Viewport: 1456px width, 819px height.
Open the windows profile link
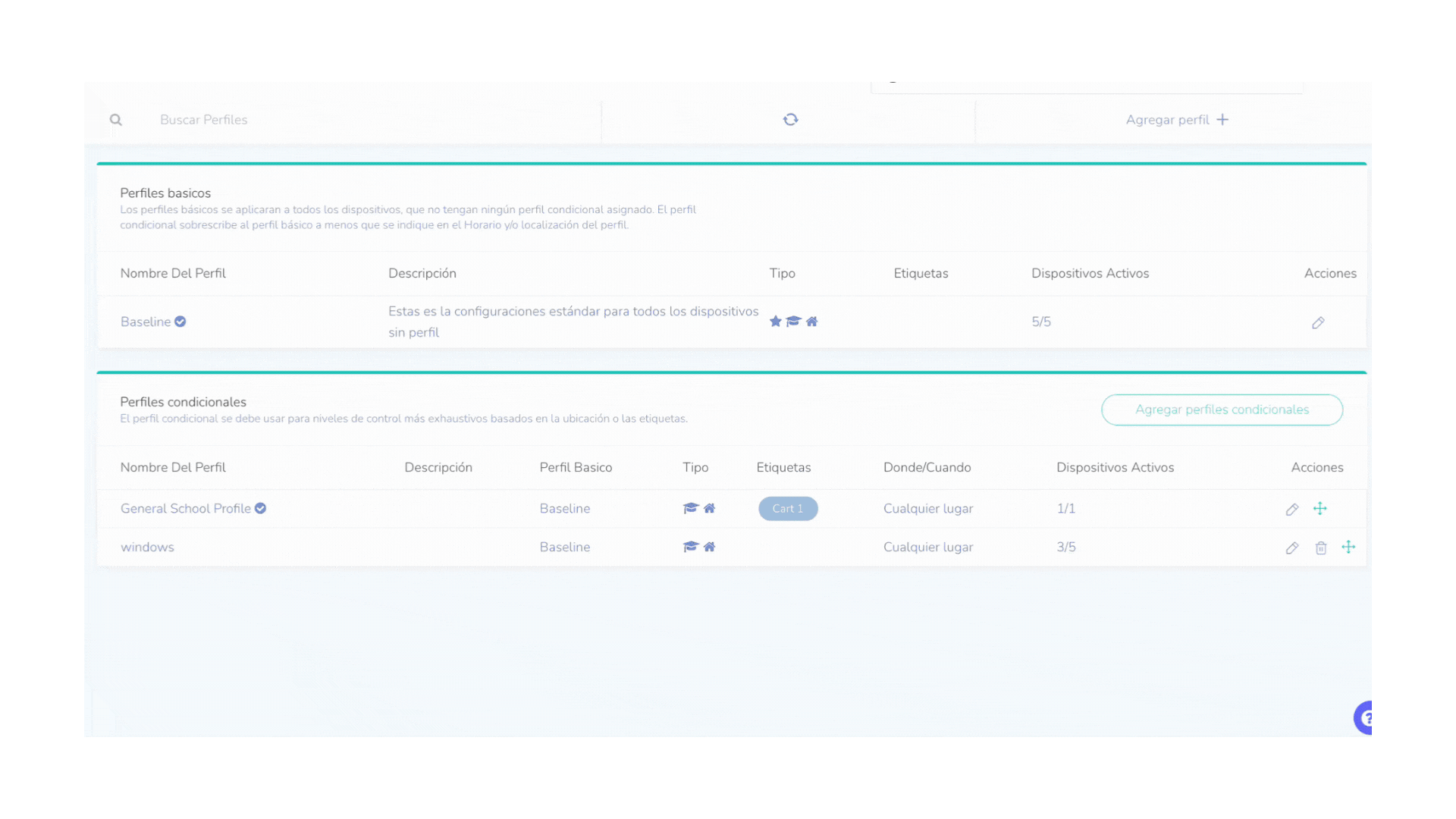coord(147,548)
